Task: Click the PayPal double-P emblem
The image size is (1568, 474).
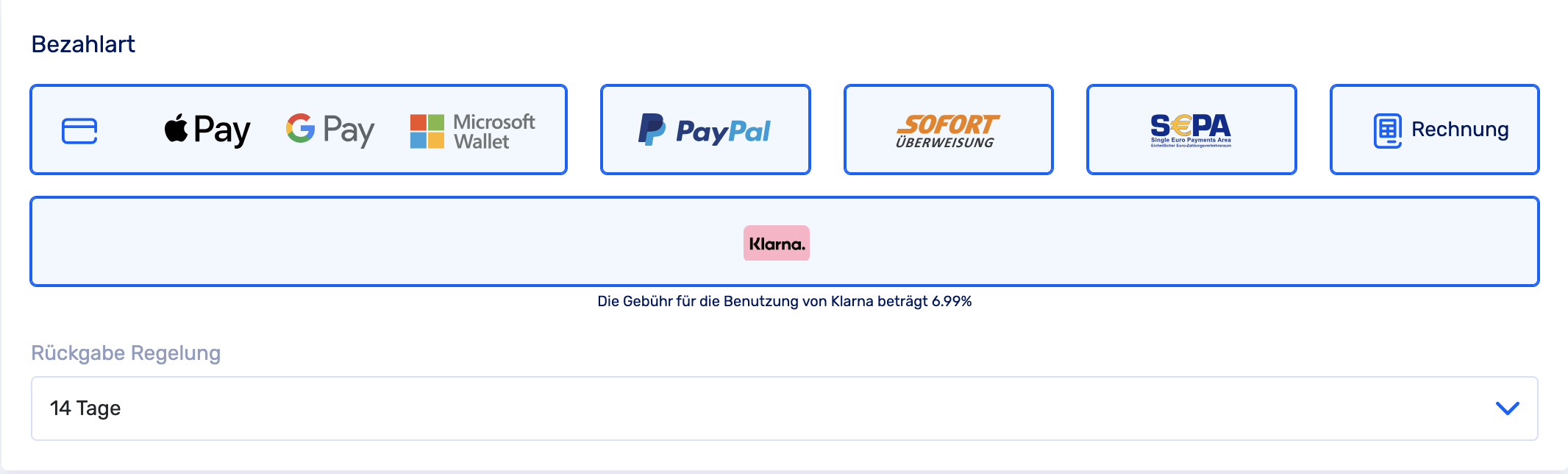Action: point(652,130)
